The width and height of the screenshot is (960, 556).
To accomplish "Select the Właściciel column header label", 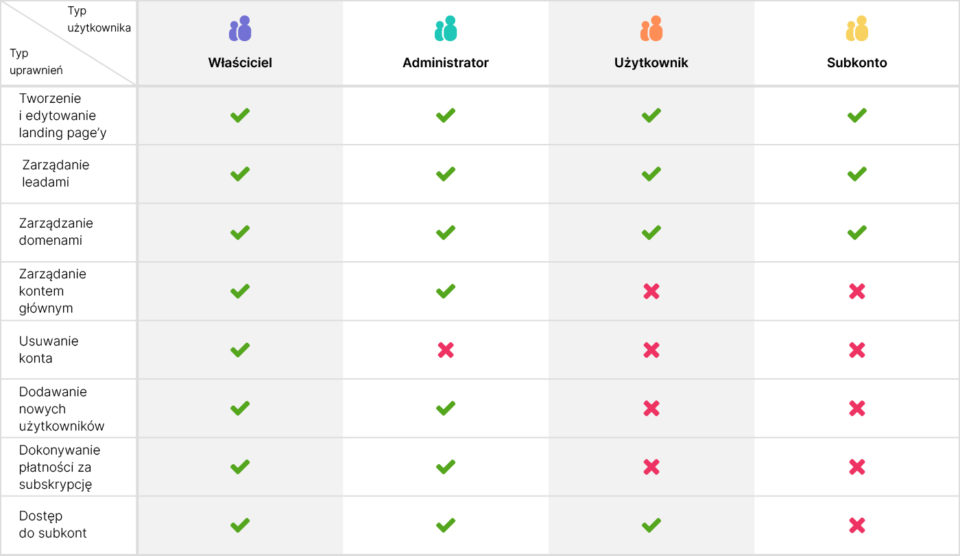I will click(x=240, y=62).
